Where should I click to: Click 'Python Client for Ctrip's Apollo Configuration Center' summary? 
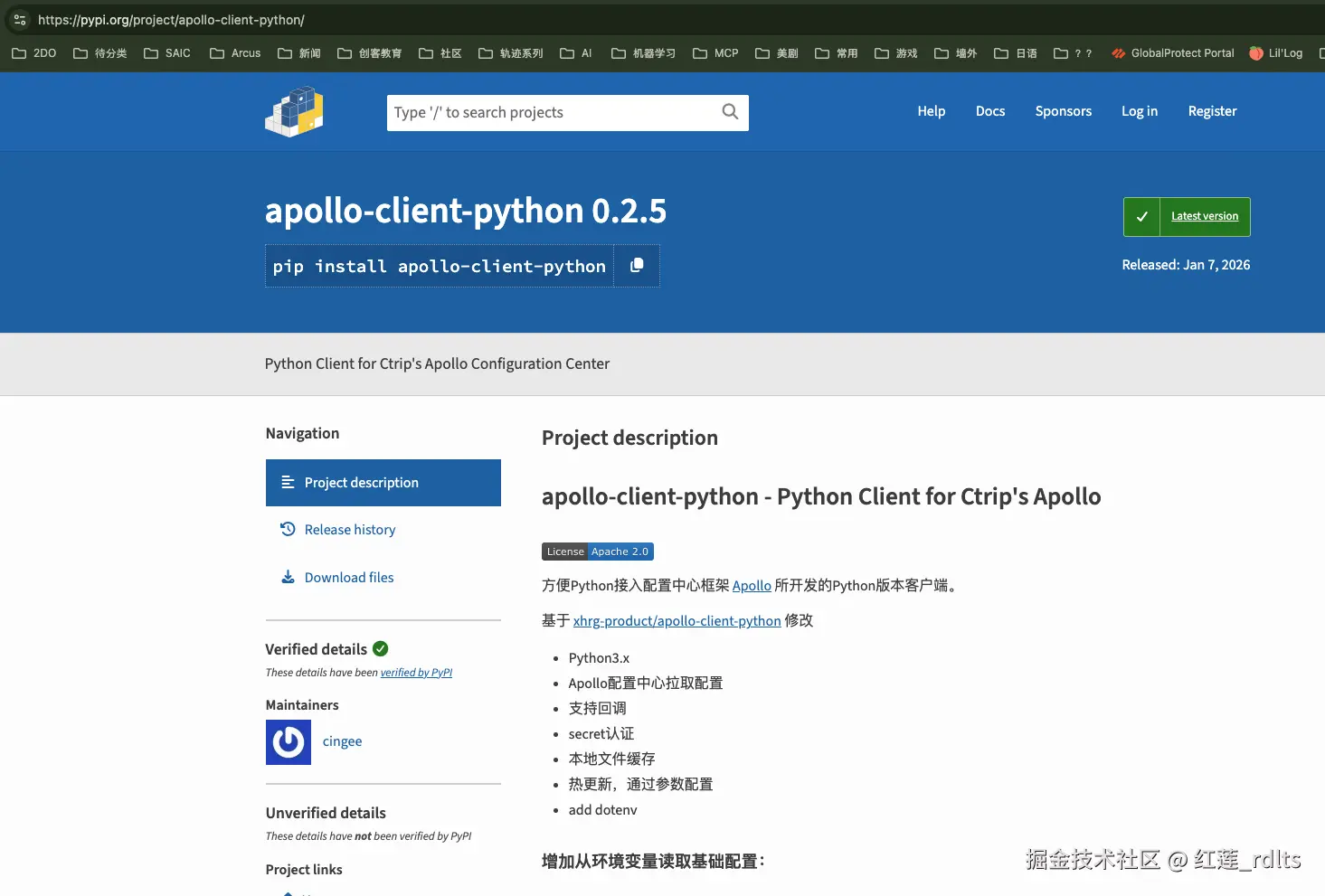coord(437,363)
